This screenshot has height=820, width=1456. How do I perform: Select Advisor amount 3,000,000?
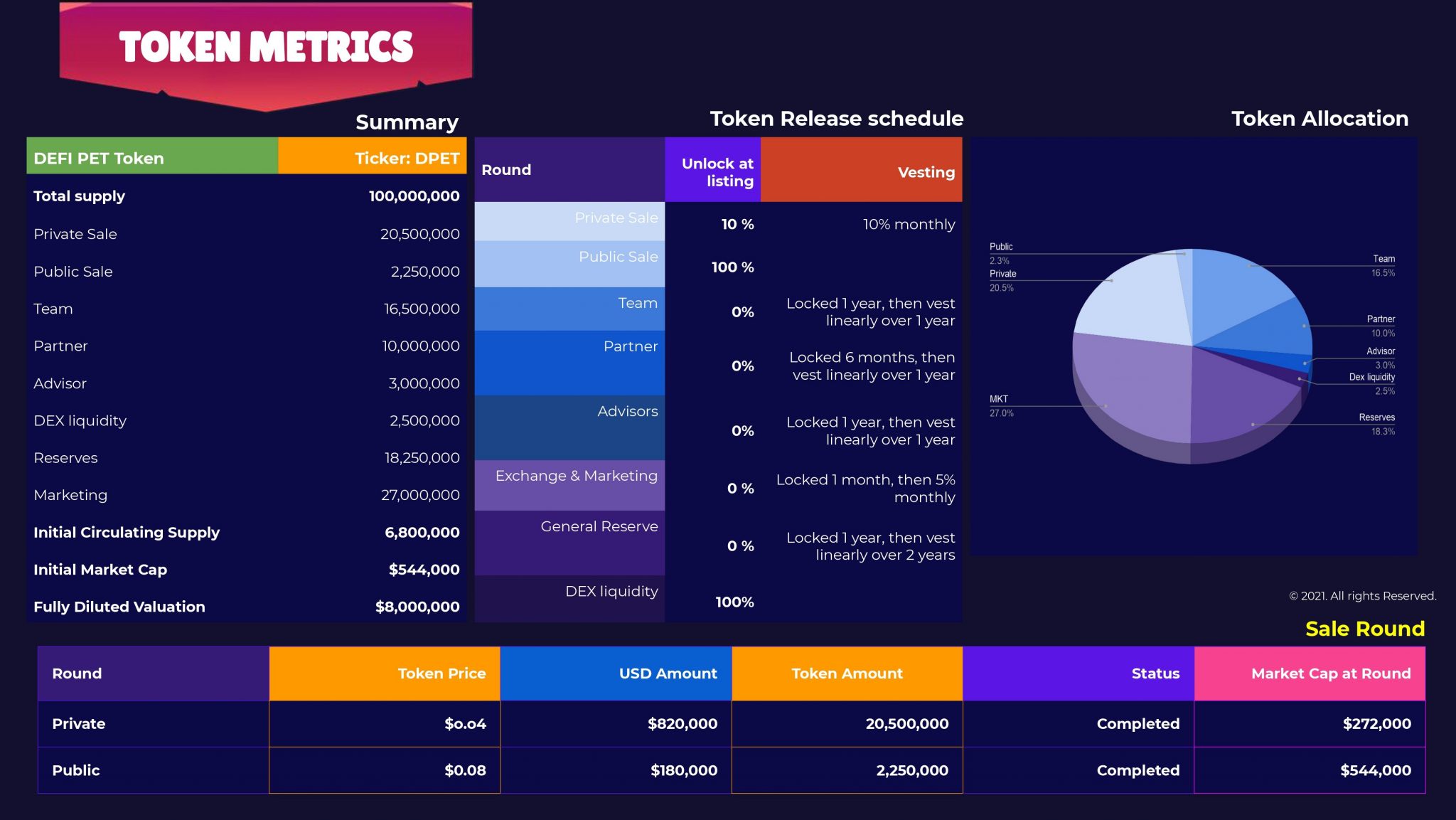[x=424, y=383]
